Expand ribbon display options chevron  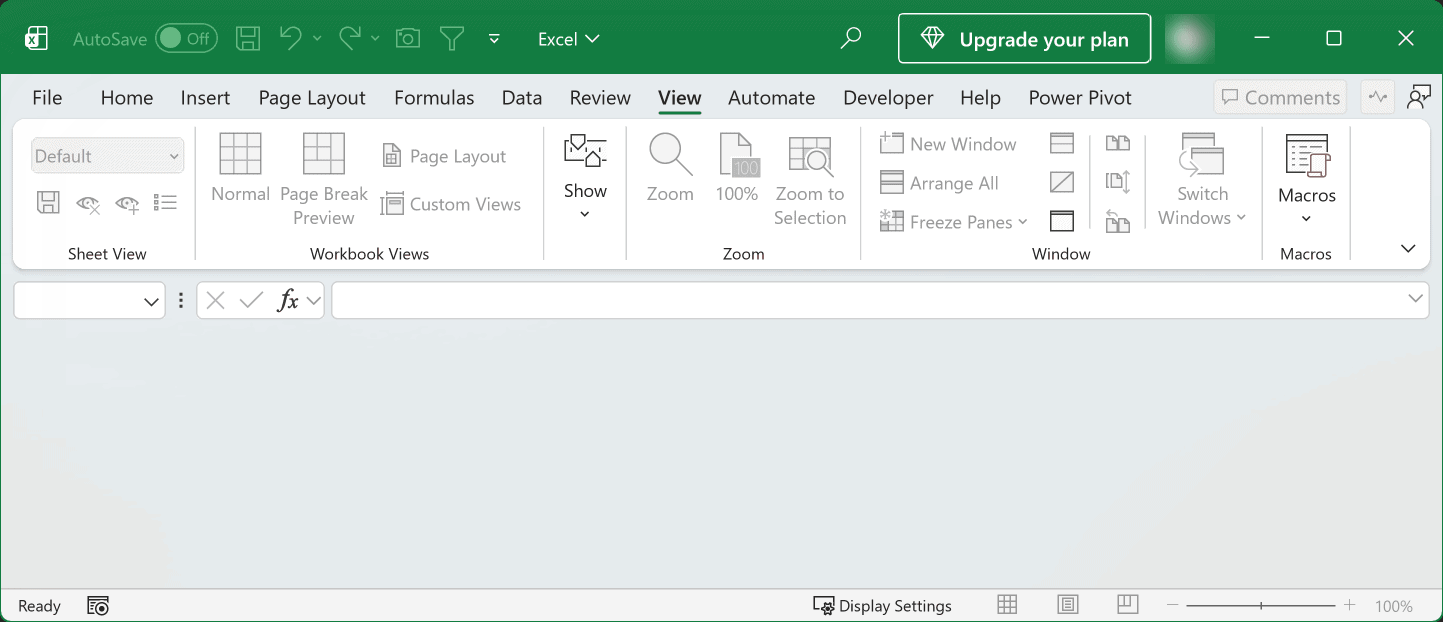tap(1408, 248)
